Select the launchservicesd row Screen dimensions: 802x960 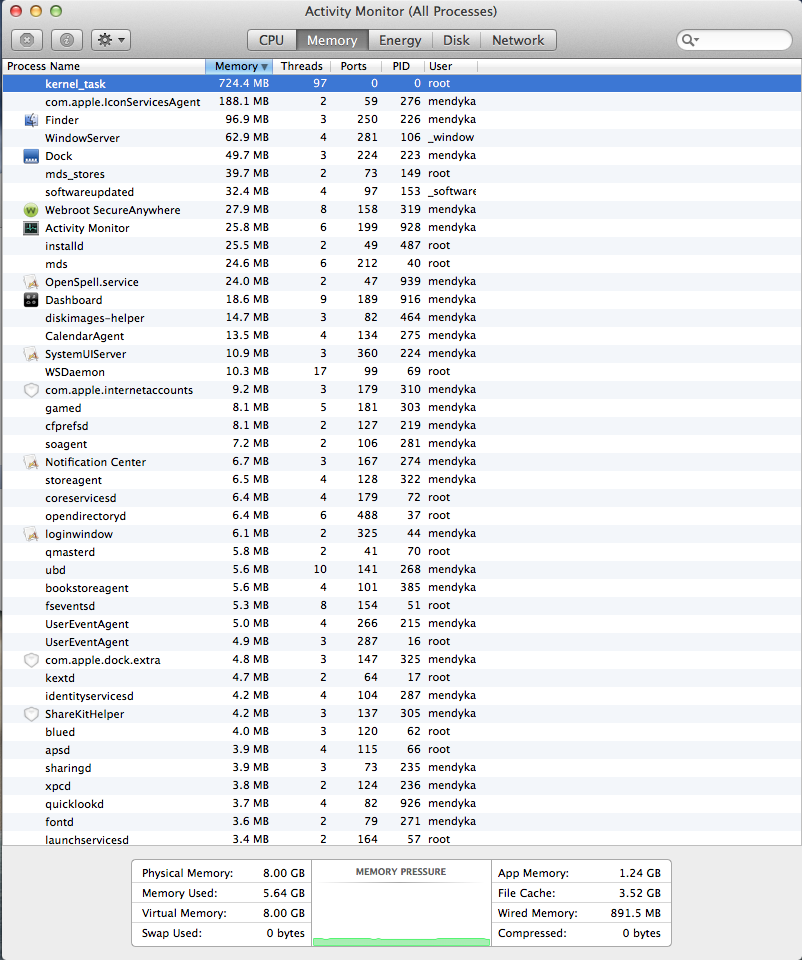(402, 839)
